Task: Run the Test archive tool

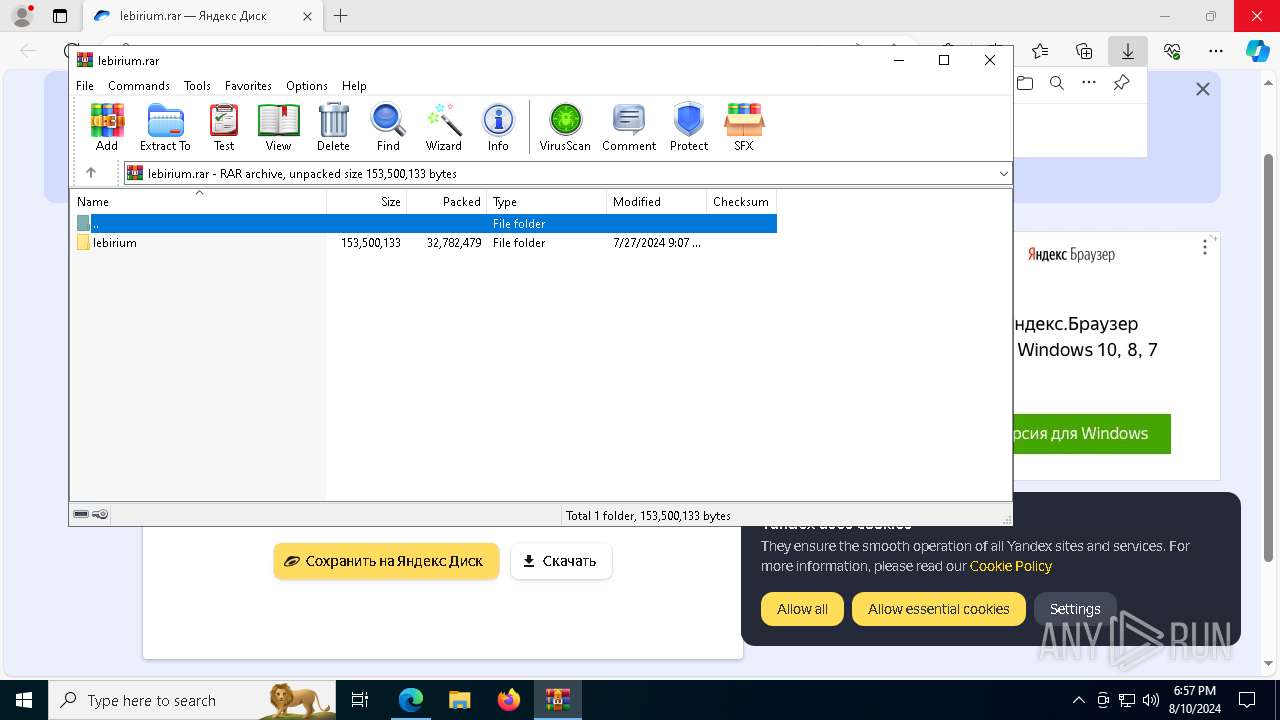Action: [x=224, y=127]
